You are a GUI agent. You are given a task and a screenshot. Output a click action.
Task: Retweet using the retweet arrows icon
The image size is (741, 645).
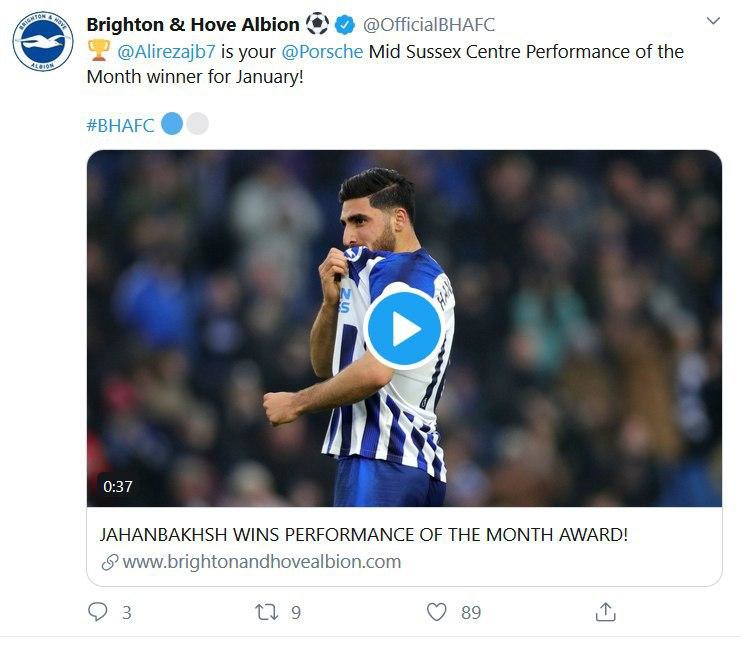[267, 612]
